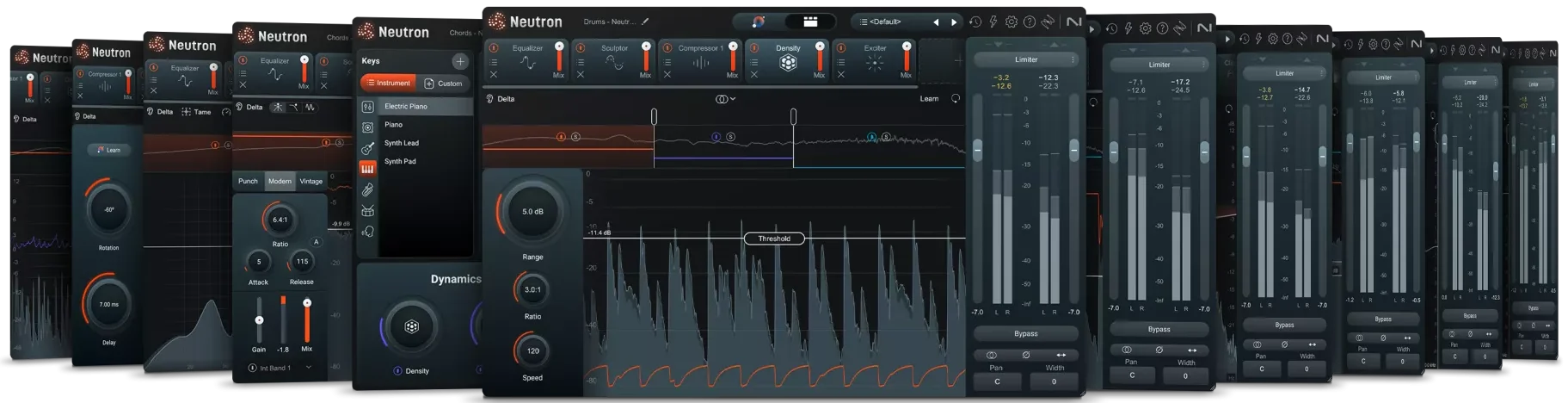The image size is (1568, 403).
Task: Toggle Equalizer module power button
Action: [494, 48]
